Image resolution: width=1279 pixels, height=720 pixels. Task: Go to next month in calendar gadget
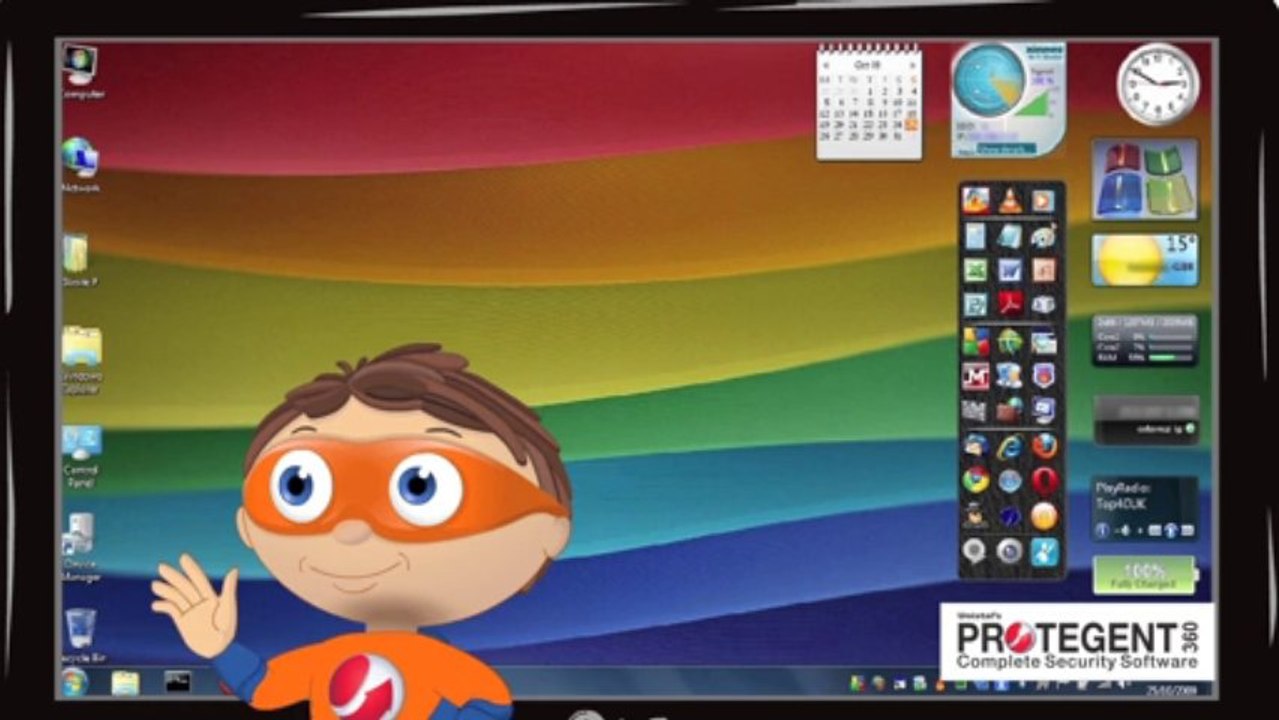(x=912, y=65)
